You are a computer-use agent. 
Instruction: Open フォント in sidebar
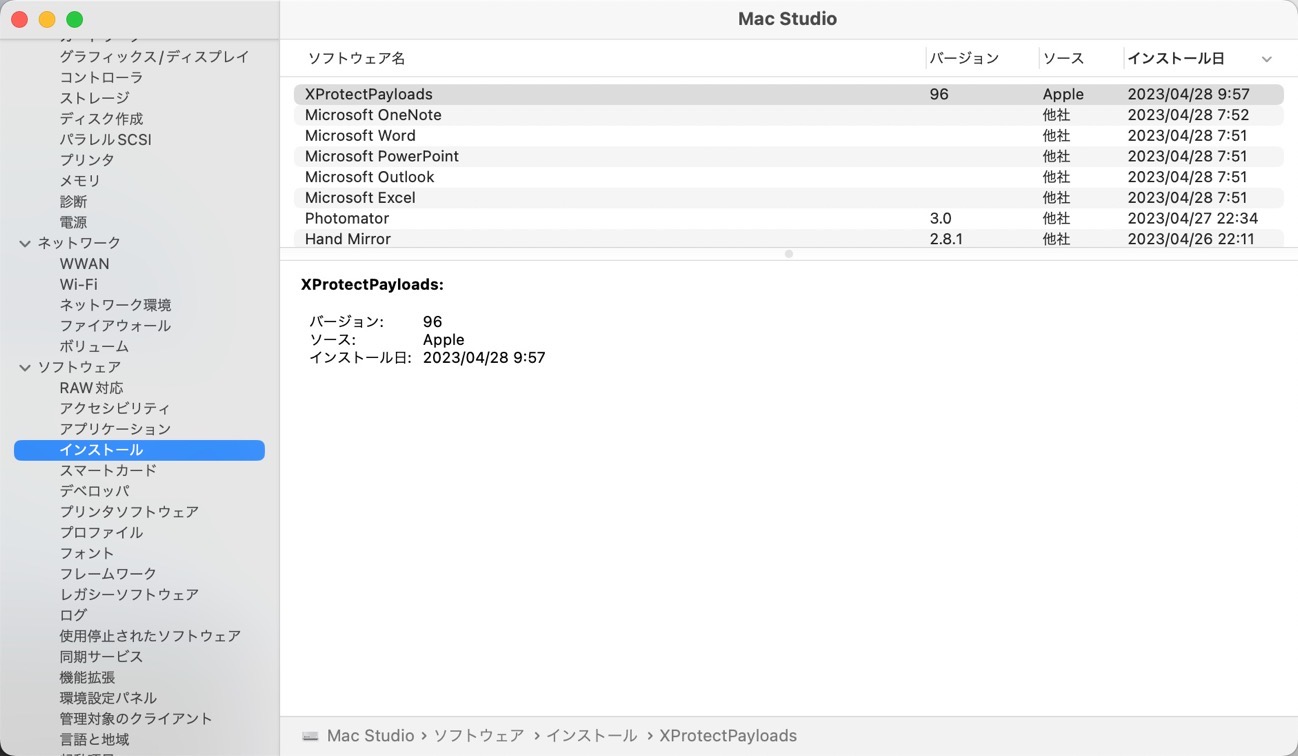(87, 553)
